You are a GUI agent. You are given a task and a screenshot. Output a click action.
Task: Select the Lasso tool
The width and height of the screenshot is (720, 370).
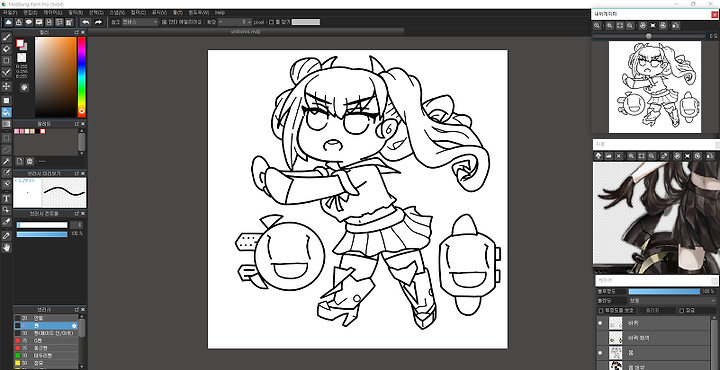coord(6,149)
